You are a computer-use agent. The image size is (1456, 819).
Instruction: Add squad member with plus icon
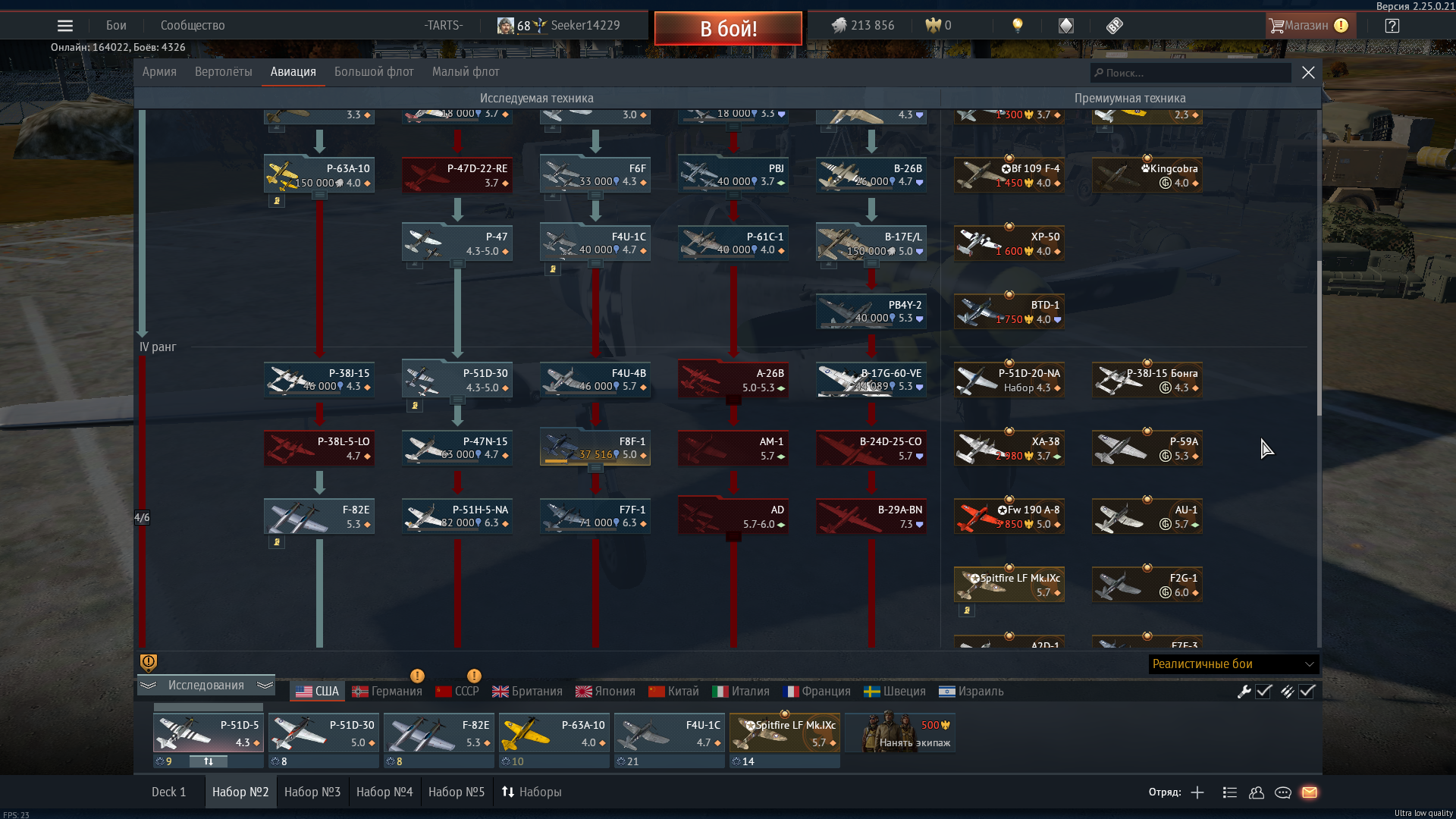pyautogui.click(x=1197, y=792)
